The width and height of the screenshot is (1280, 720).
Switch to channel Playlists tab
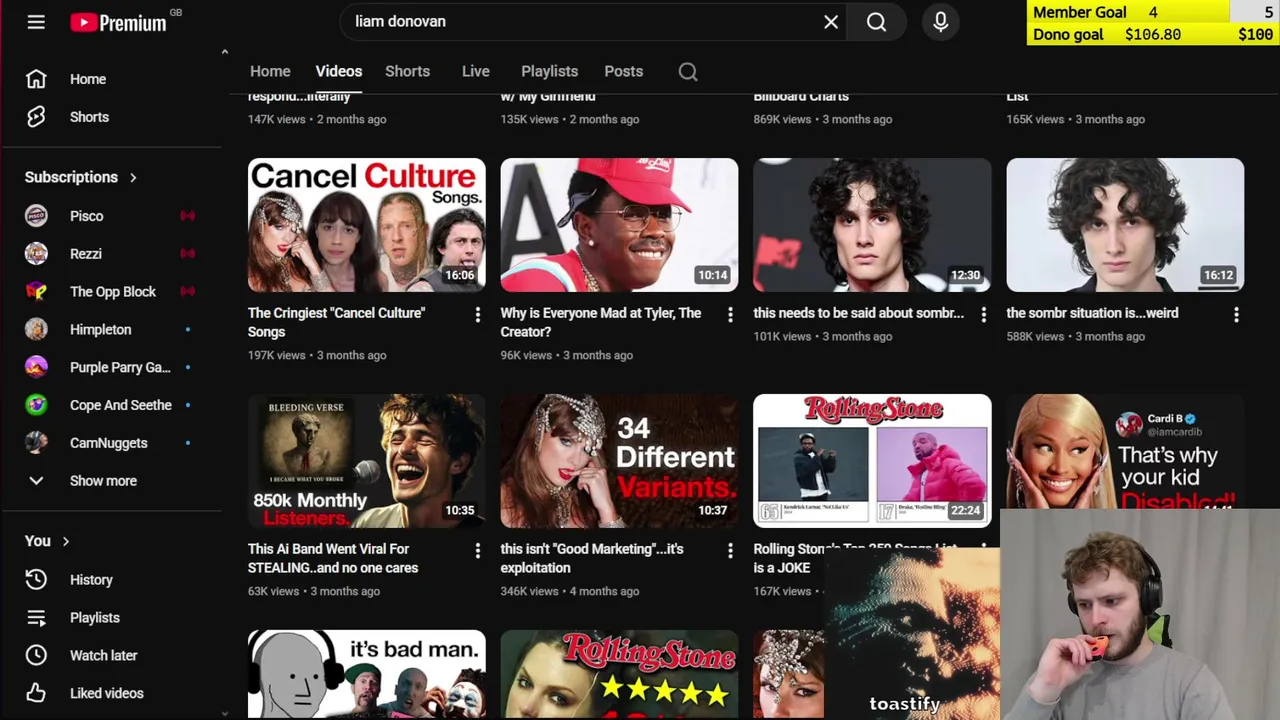pyautogui.click(x=549, y=71)
